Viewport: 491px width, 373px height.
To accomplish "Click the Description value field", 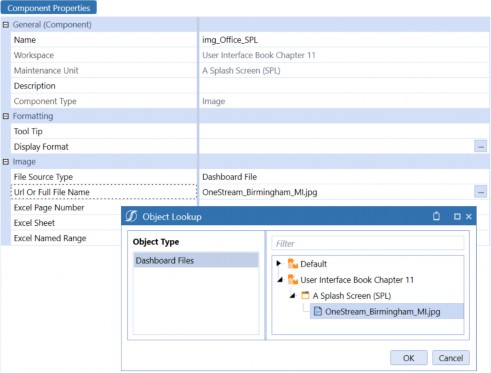I will click(x=344, y=86).
